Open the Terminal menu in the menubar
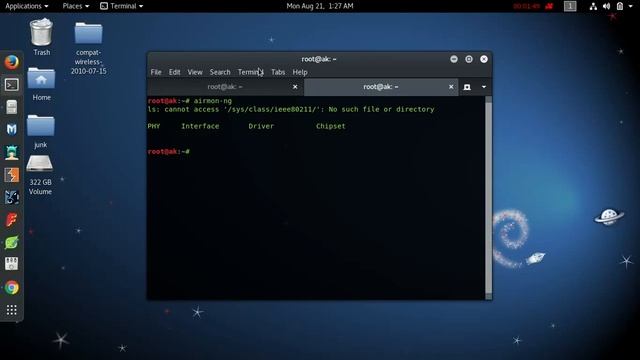The width and height of the screenshot is (640, 360). tap(251, 72)
